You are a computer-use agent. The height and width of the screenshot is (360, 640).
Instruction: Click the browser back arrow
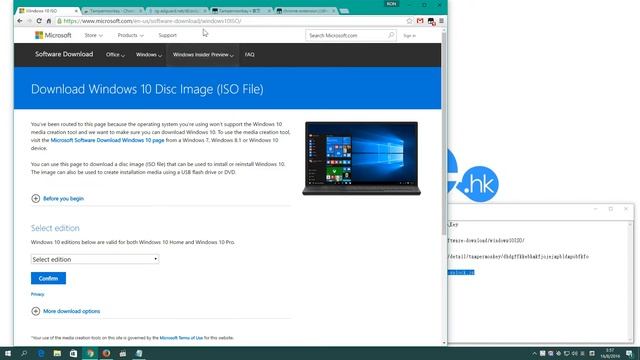pos(20,21)
